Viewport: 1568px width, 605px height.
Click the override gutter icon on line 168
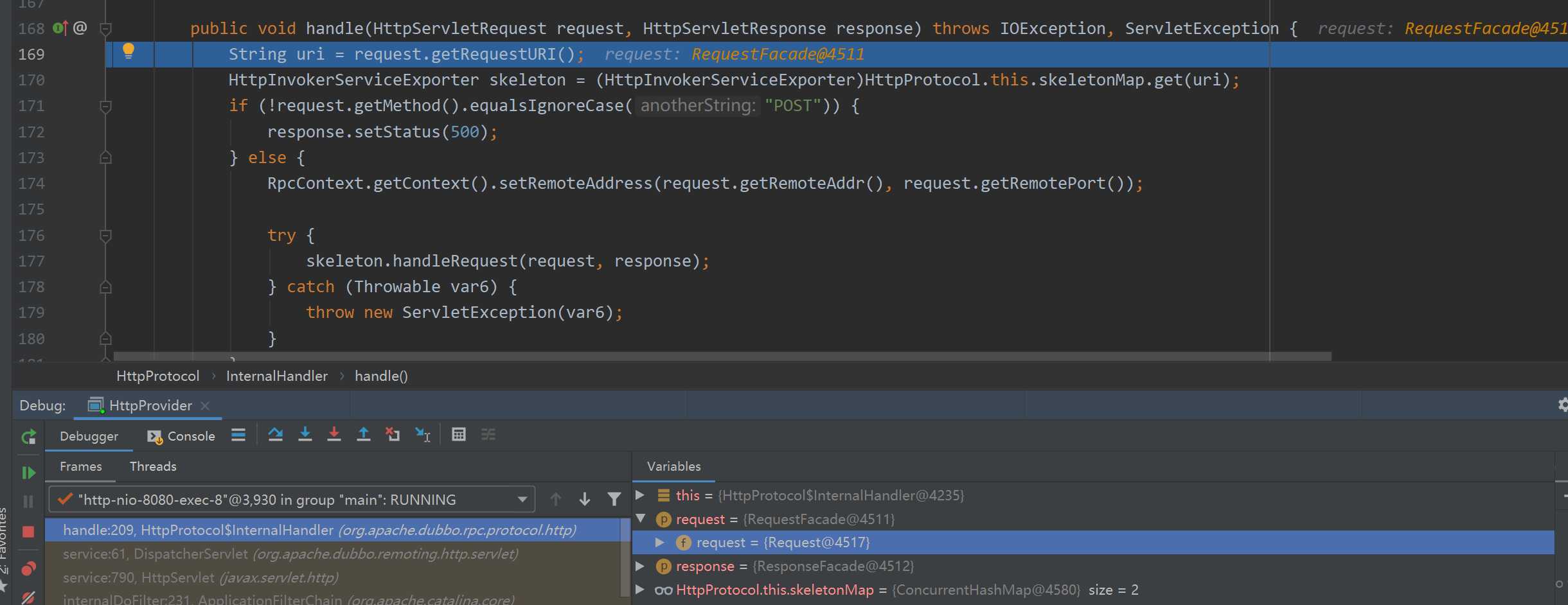[60, 28]
